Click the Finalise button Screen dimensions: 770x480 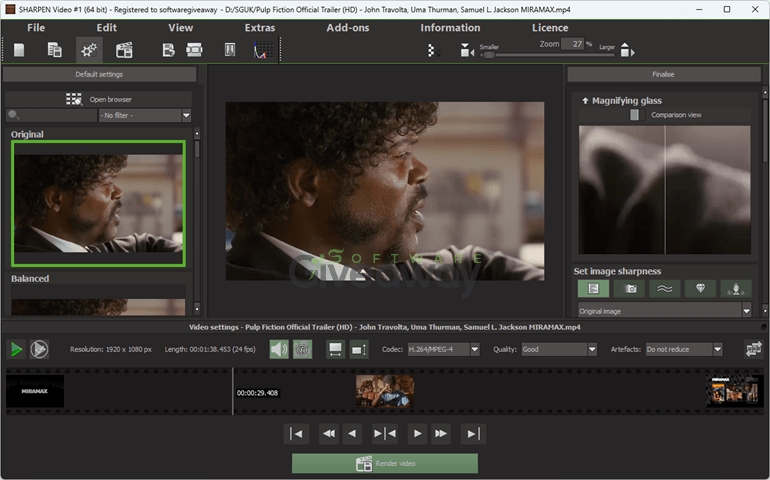tap(663, 74)
